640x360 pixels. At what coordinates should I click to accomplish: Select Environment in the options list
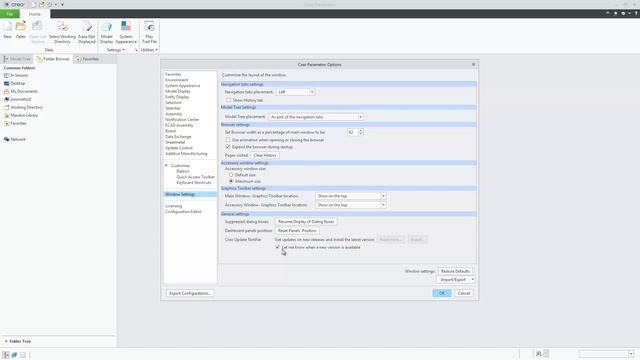click(177, 80)
